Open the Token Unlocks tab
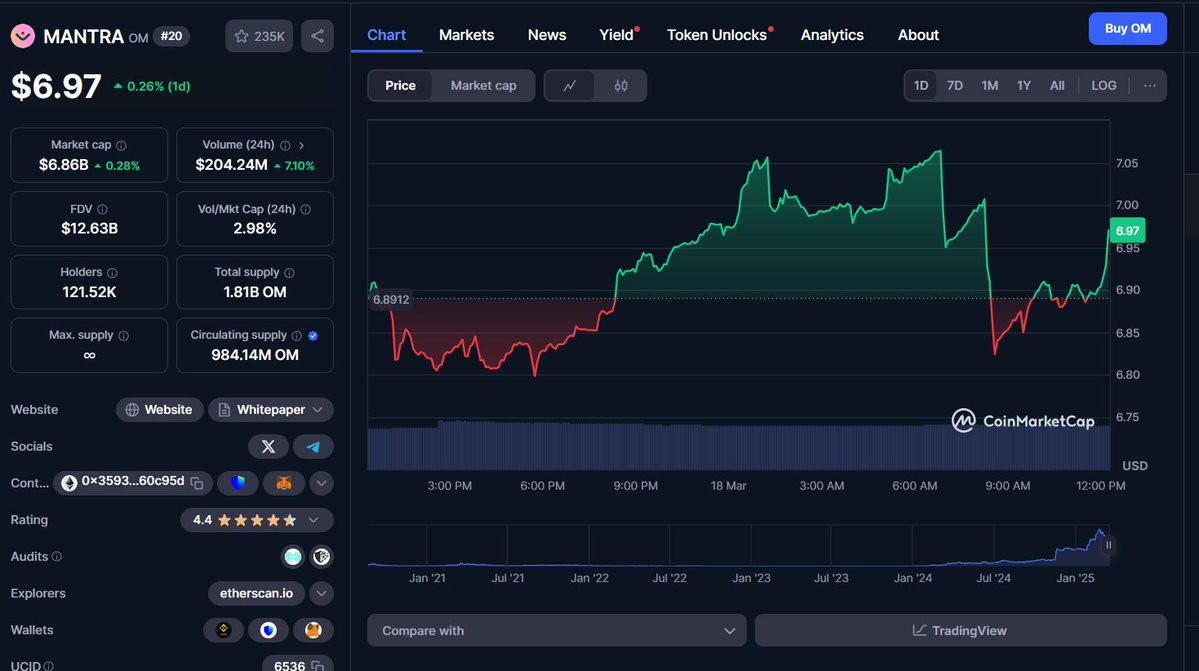Image resolution: width=1199 pixels, height=671 pixels. [716, 35]
